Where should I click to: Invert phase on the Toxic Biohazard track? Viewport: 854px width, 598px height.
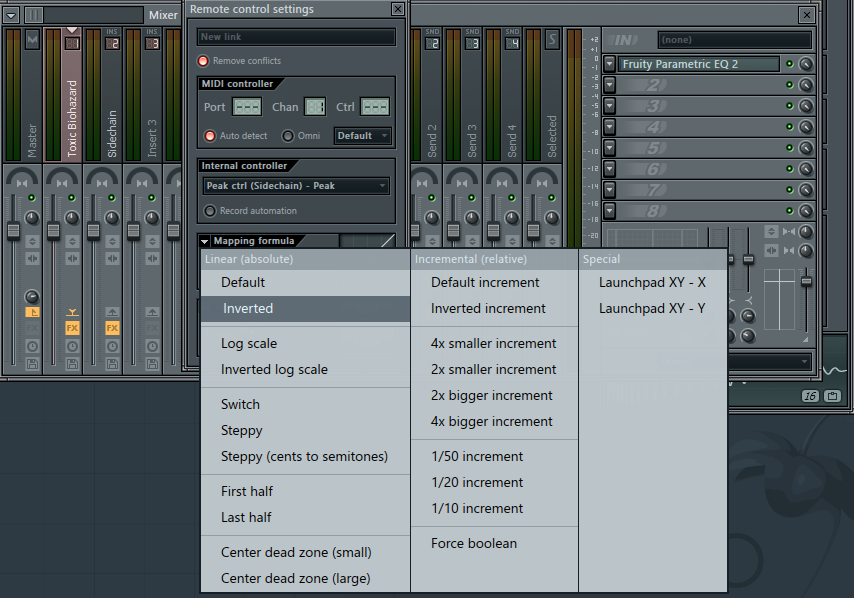72,241
